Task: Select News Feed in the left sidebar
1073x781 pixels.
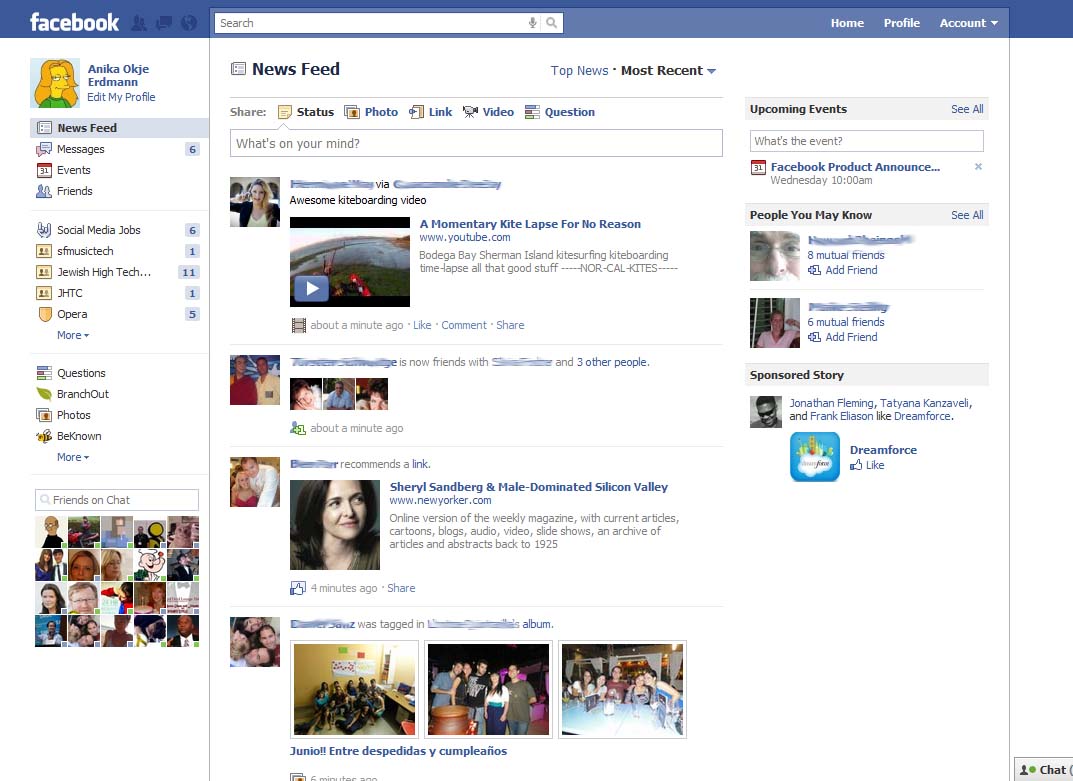Action: [x=119, y=128]
